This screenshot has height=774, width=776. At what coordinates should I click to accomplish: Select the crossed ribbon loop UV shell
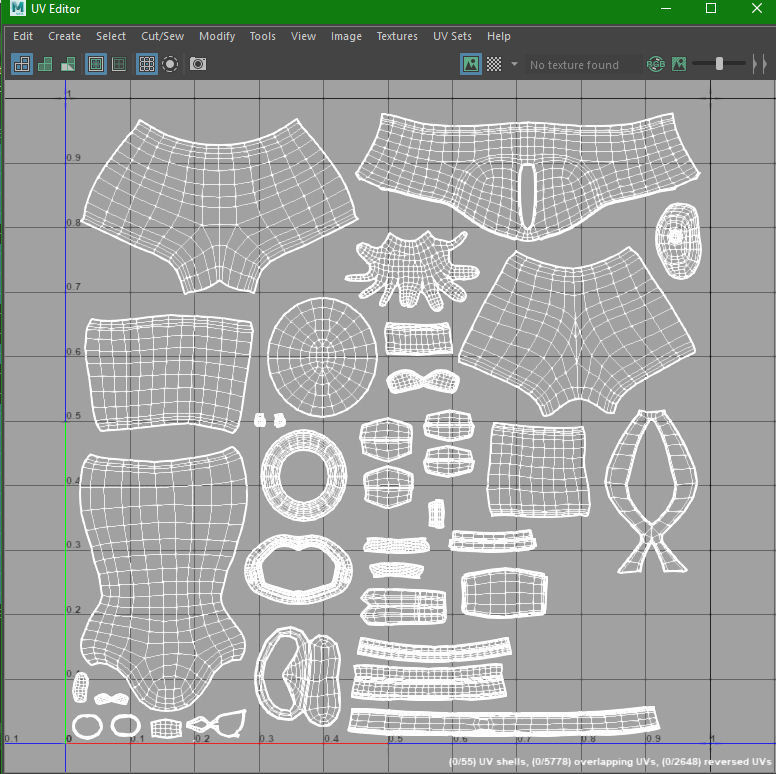click(x=651, y=491)
